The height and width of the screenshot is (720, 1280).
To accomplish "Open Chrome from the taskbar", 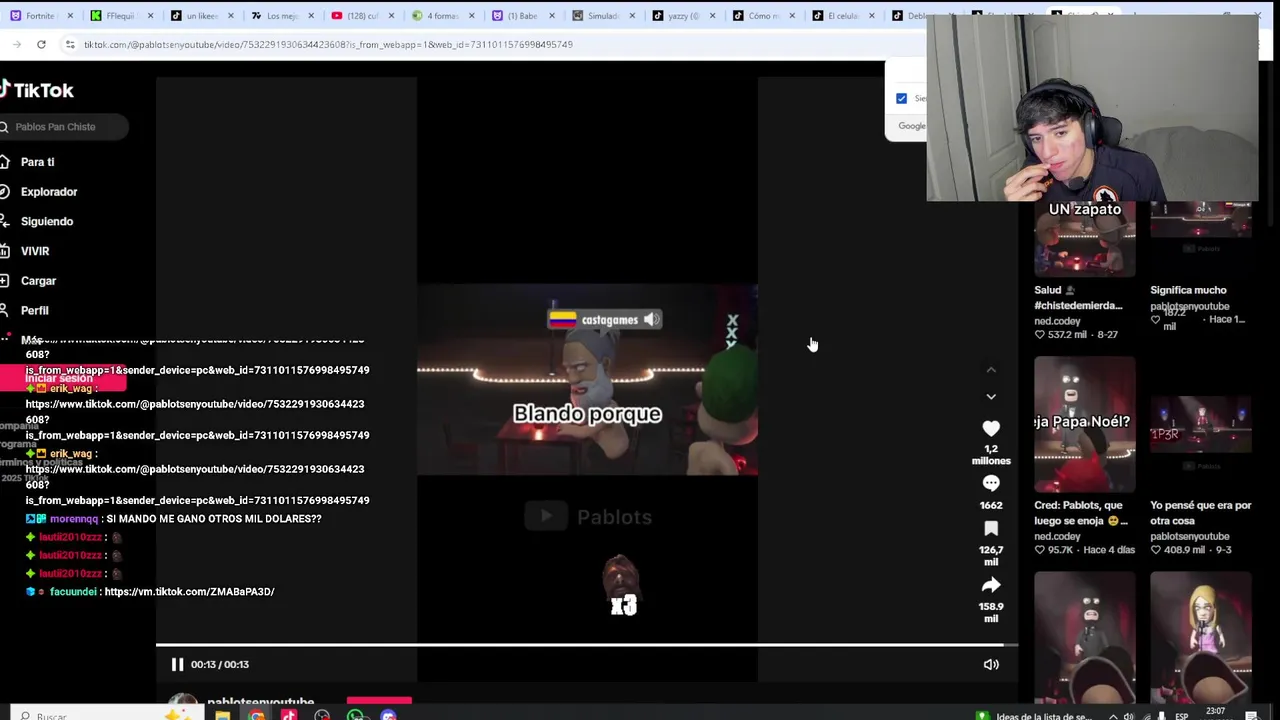I will tap(257, 715).
